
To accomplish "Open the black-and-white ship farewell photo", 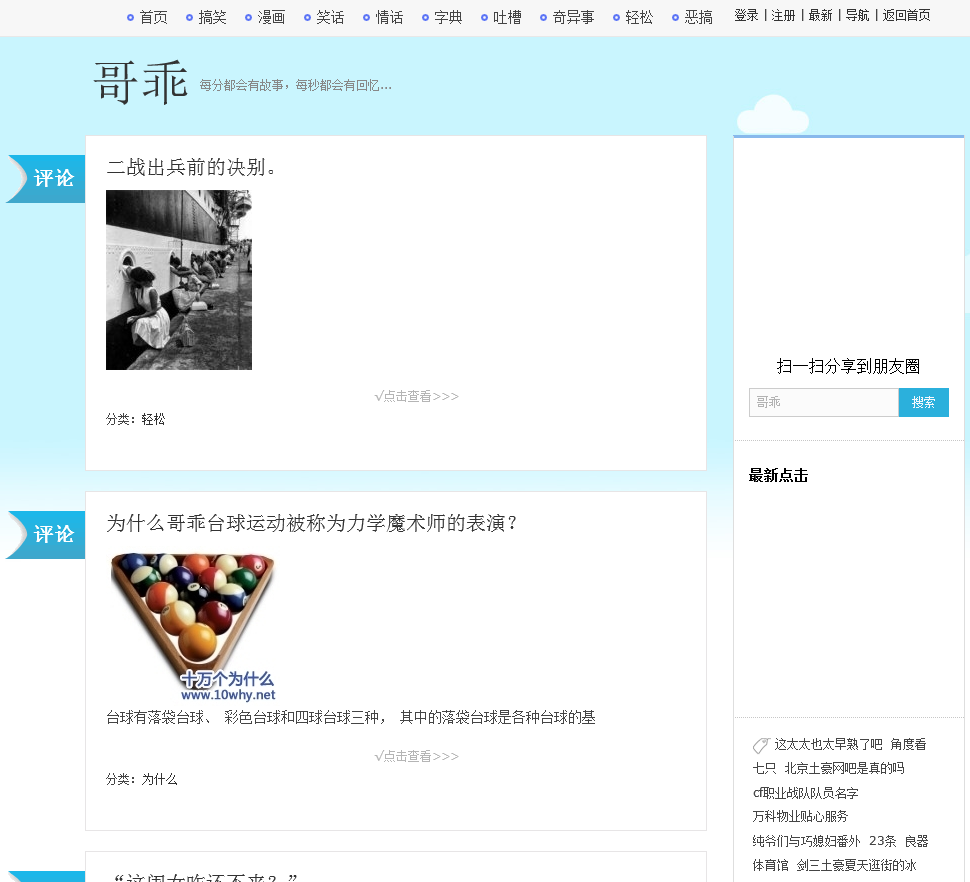I will [179, 280].
